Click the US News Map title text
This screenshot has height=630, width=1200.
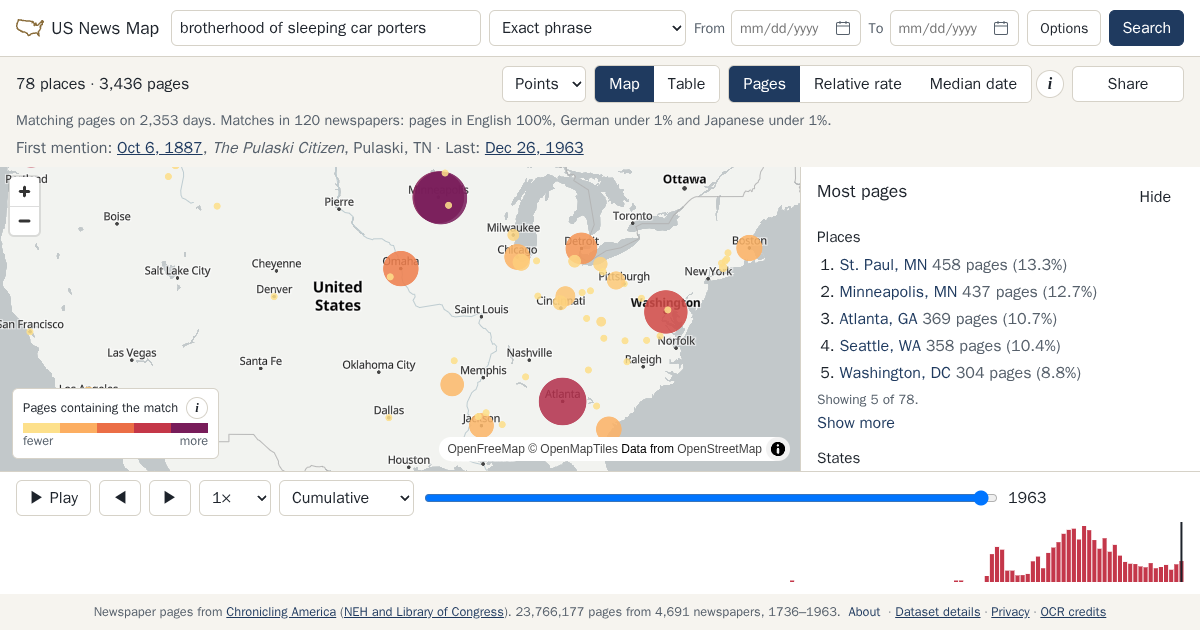coord(105,28)
